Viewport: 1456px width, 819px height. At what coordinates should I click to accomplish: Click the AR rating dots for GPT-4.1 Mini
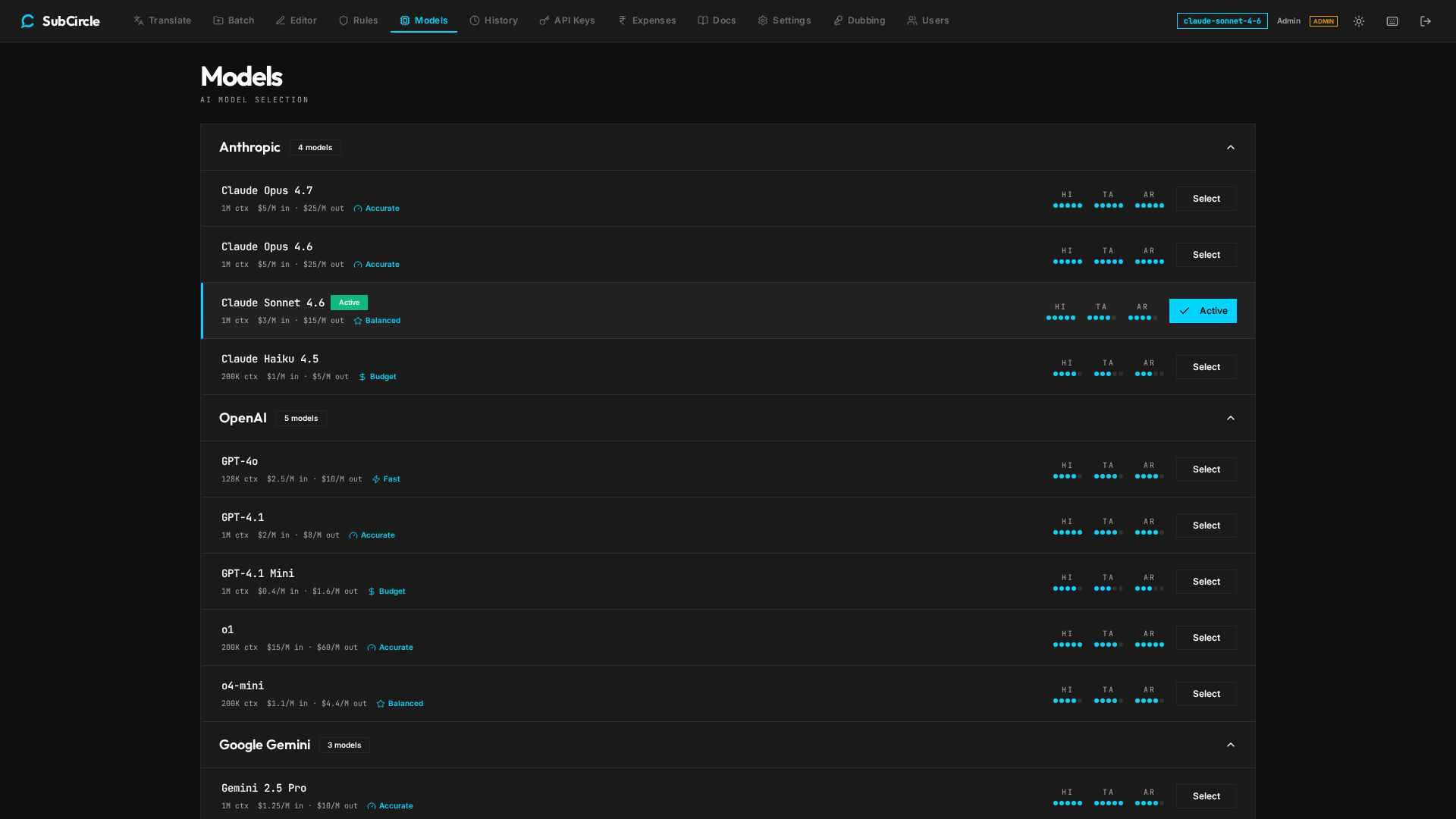point(1150,588)
